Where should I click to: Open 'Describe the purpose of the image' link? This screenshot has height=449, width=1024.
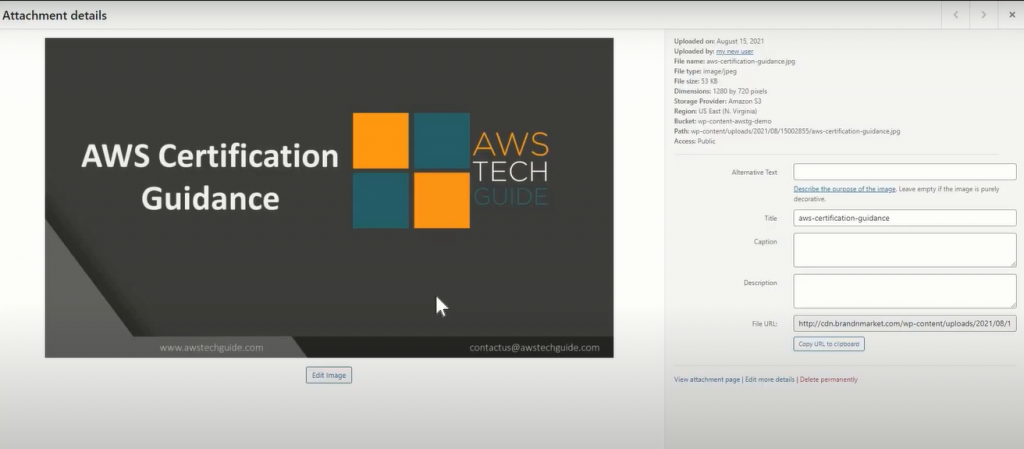[x=844, y=189]
